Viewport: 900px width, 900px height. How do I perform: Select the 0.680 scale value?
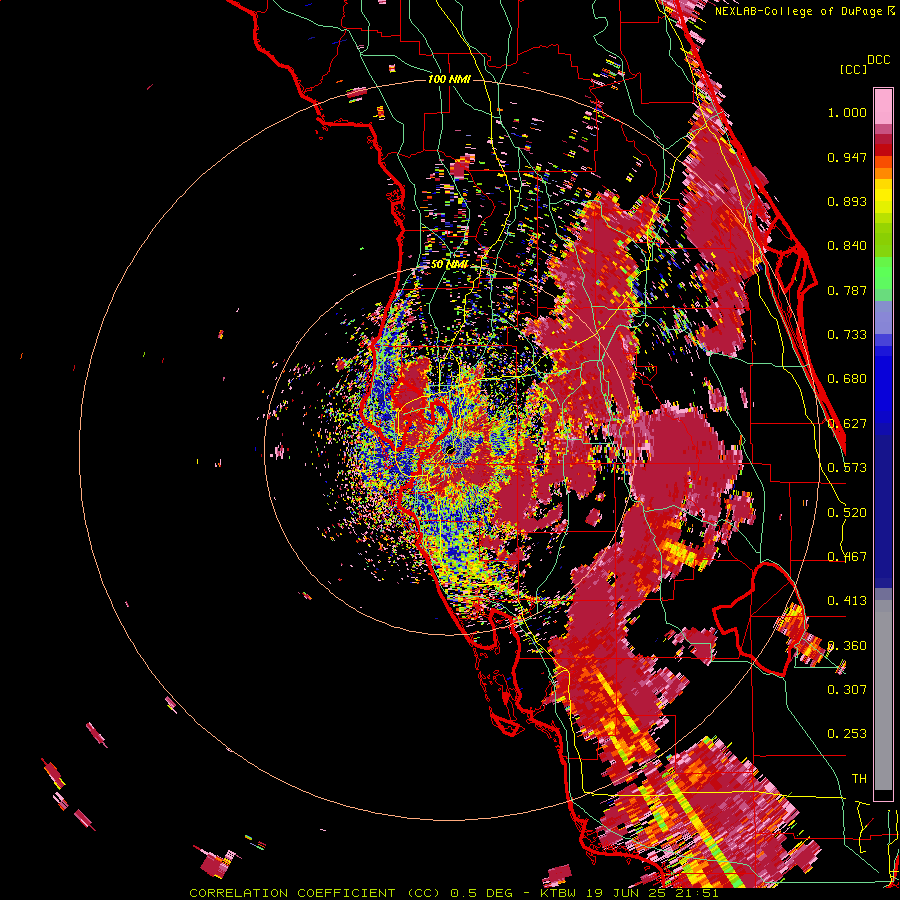click(847, 379)
